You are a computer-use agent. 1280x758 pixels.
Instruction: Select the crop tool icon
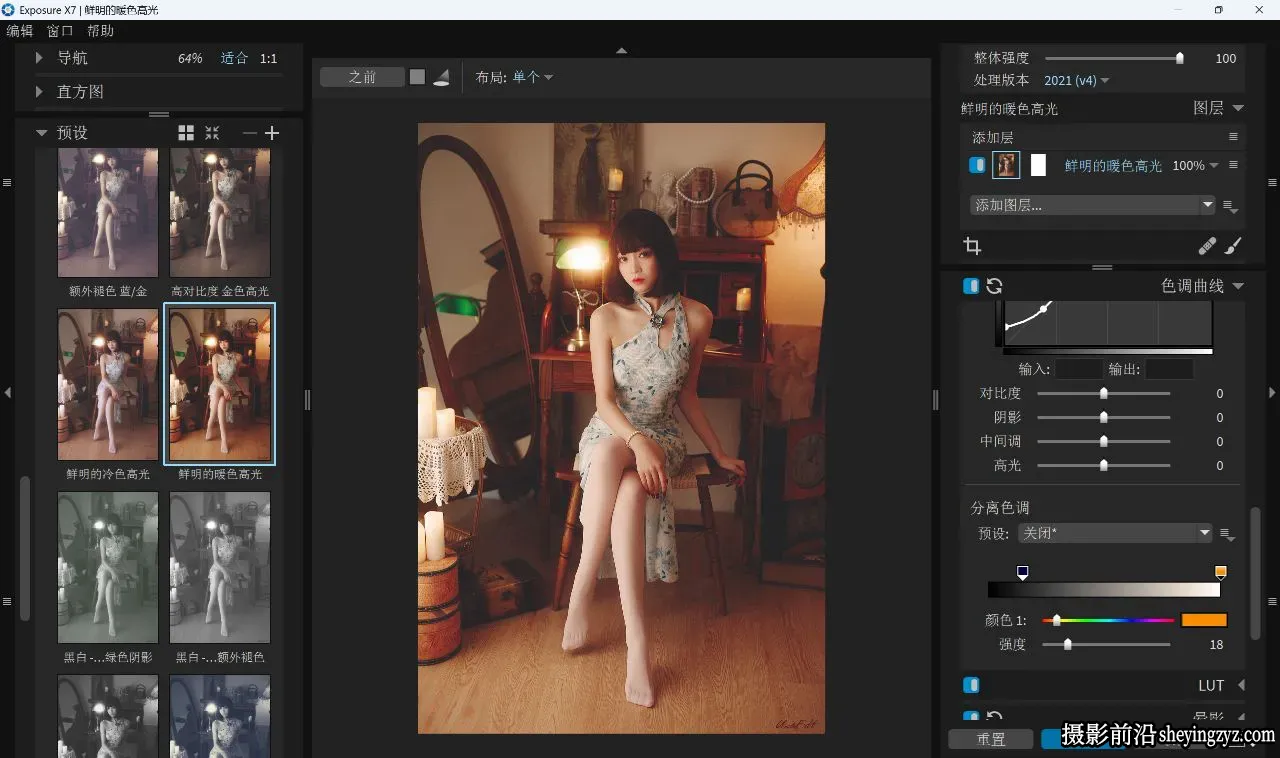click(x=972, y=246)
